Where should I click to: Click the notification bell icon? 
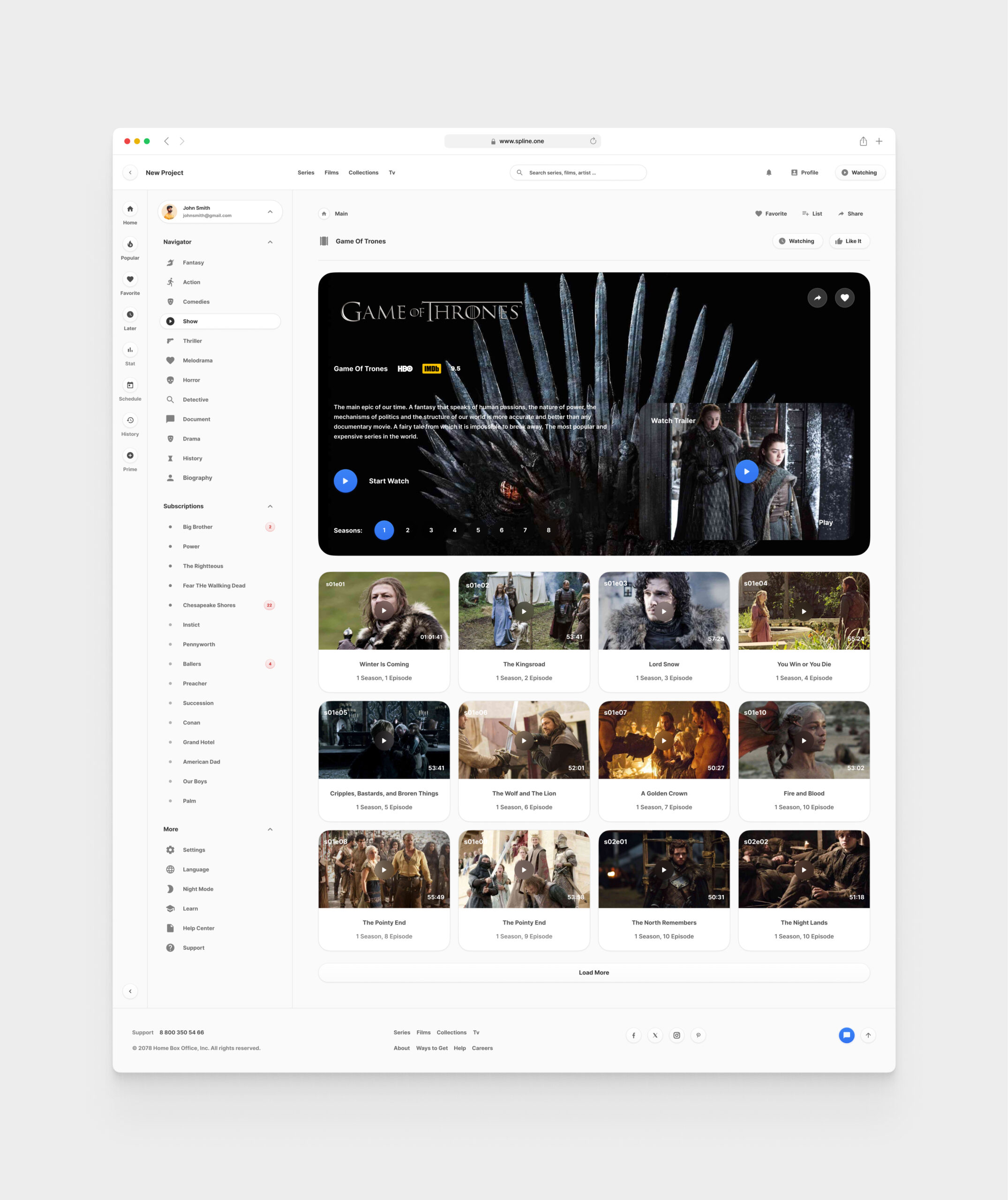(768, 172)
